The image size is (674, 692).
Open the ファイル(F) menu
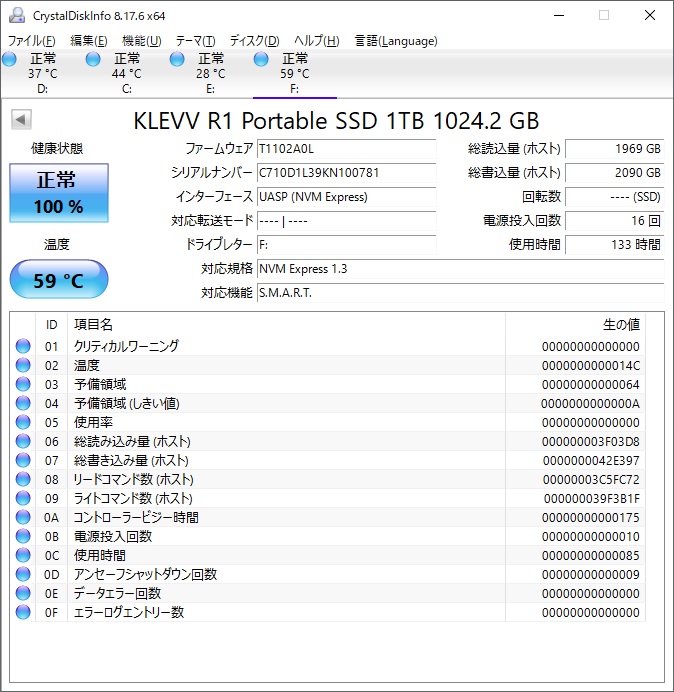point(32,41)
